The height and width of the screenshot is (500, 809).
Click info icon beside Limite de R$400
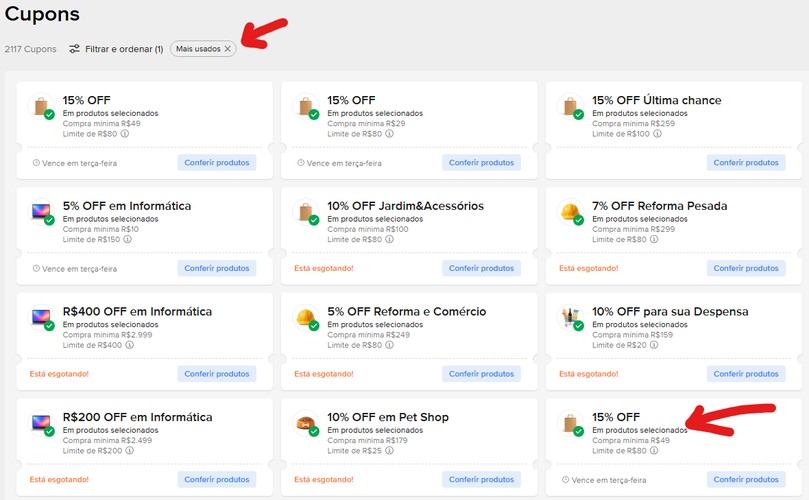pyautogui.click(x=130, y=345)
